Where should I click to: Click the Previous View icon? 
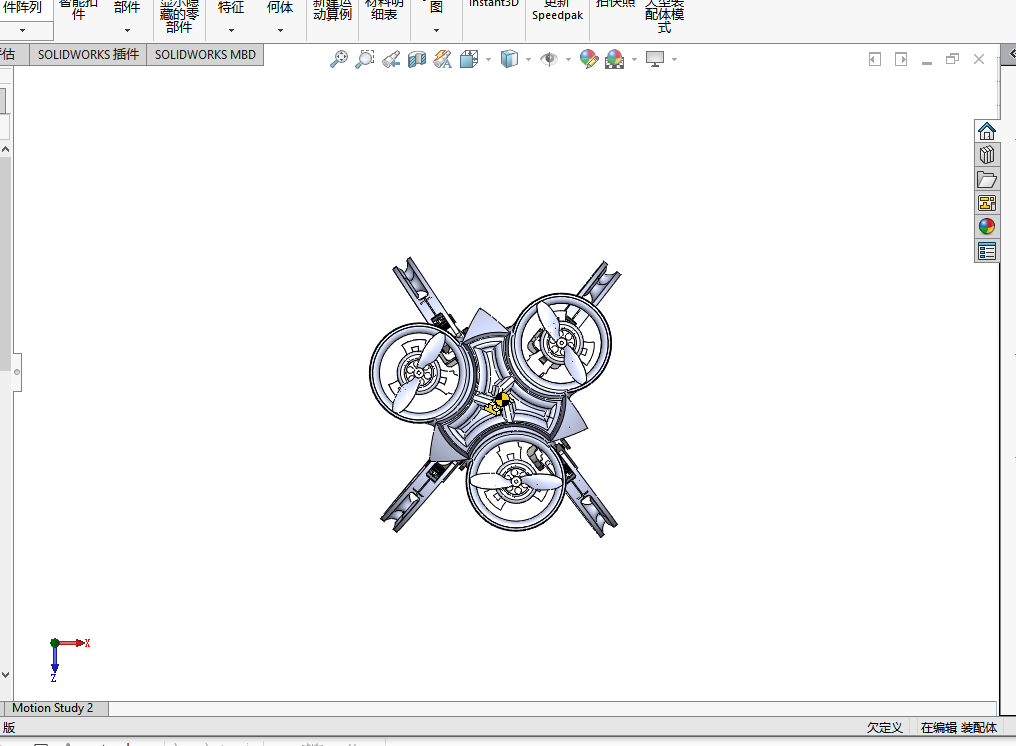391,59
